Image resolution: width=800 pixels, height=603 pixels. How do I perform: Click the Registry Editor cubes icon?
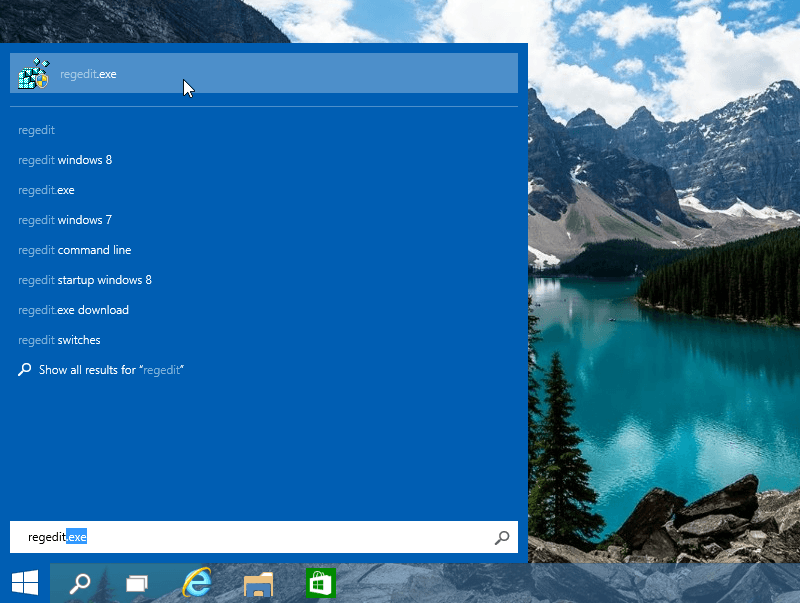34,73
